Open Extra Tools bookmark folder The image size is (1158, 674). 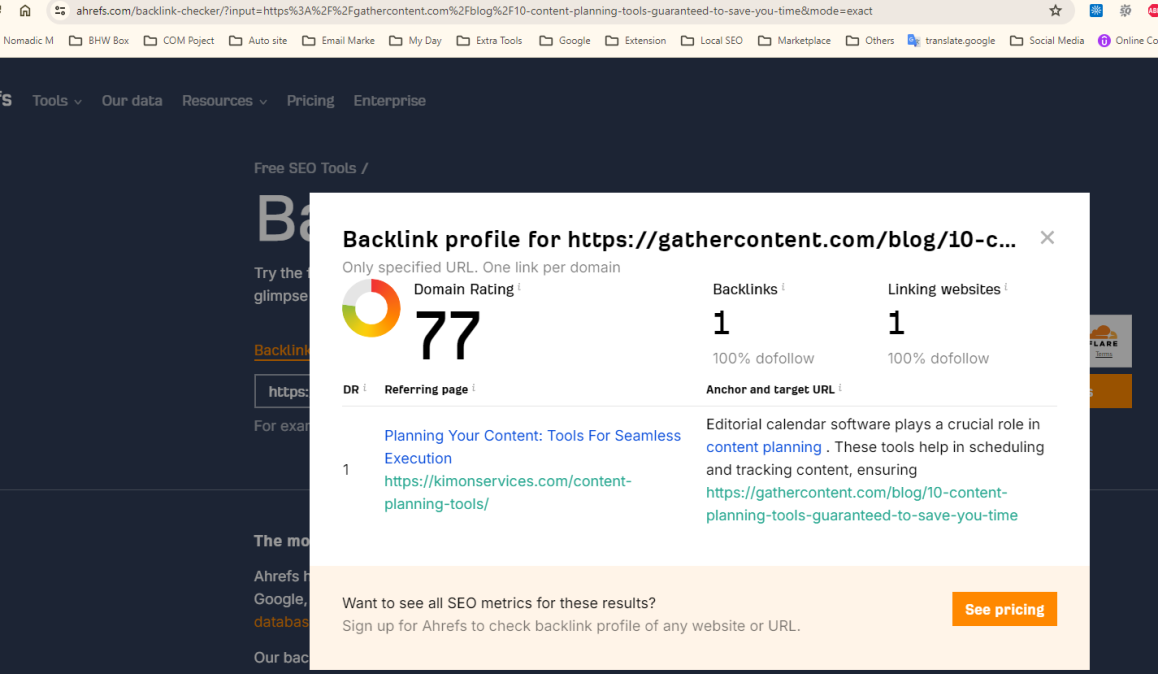(490, 41)
